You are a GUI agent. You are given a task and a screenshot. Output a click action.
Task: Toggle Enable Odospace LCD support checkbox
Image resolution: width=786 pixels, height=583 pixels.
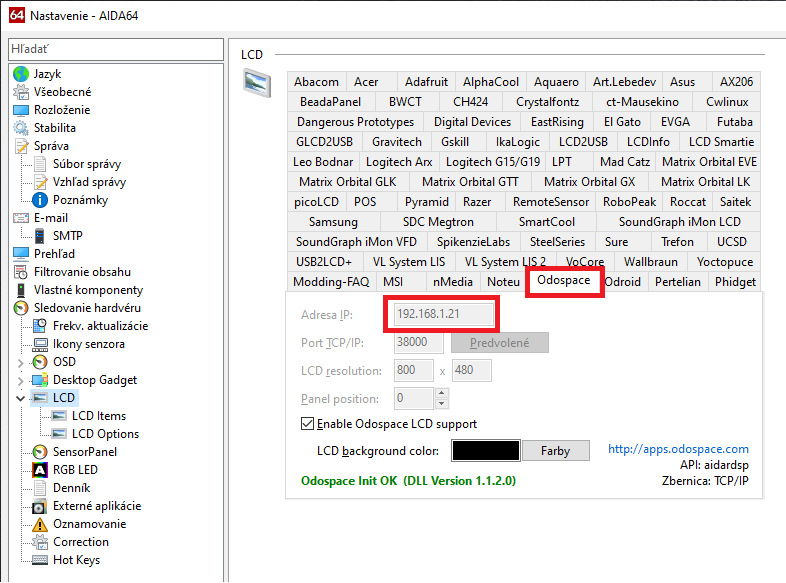point(307,424)
